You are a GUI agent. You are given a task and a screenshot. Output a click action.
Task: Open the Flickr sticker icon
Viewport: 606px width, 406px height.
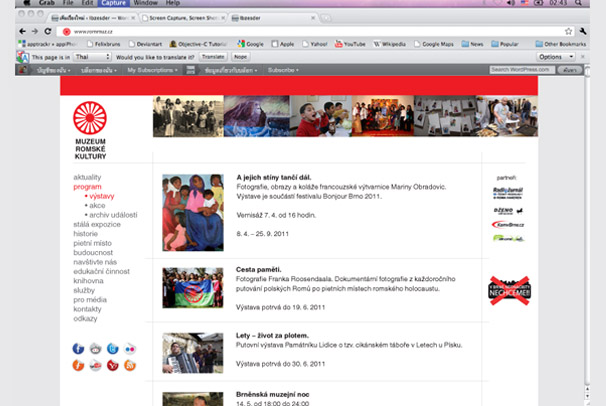[x=130, y=348]
